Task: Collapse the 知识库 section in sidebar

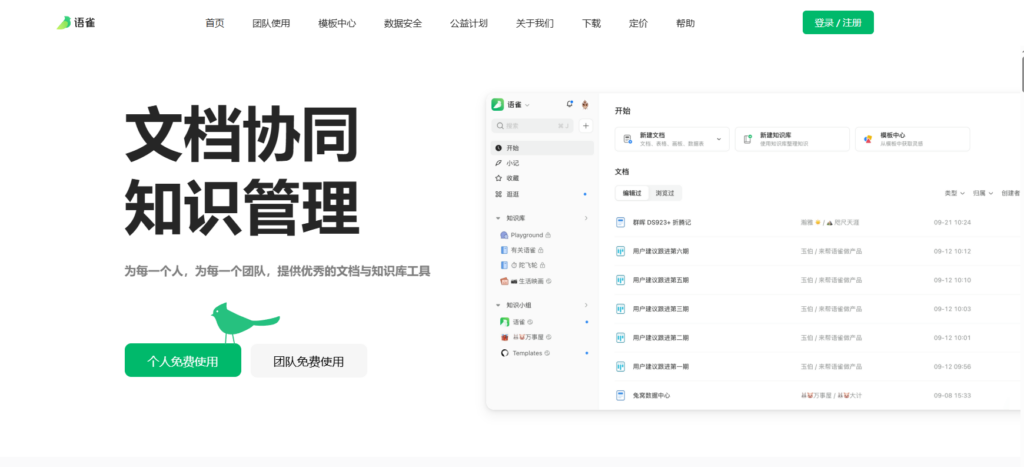Action: coord(498,218)
